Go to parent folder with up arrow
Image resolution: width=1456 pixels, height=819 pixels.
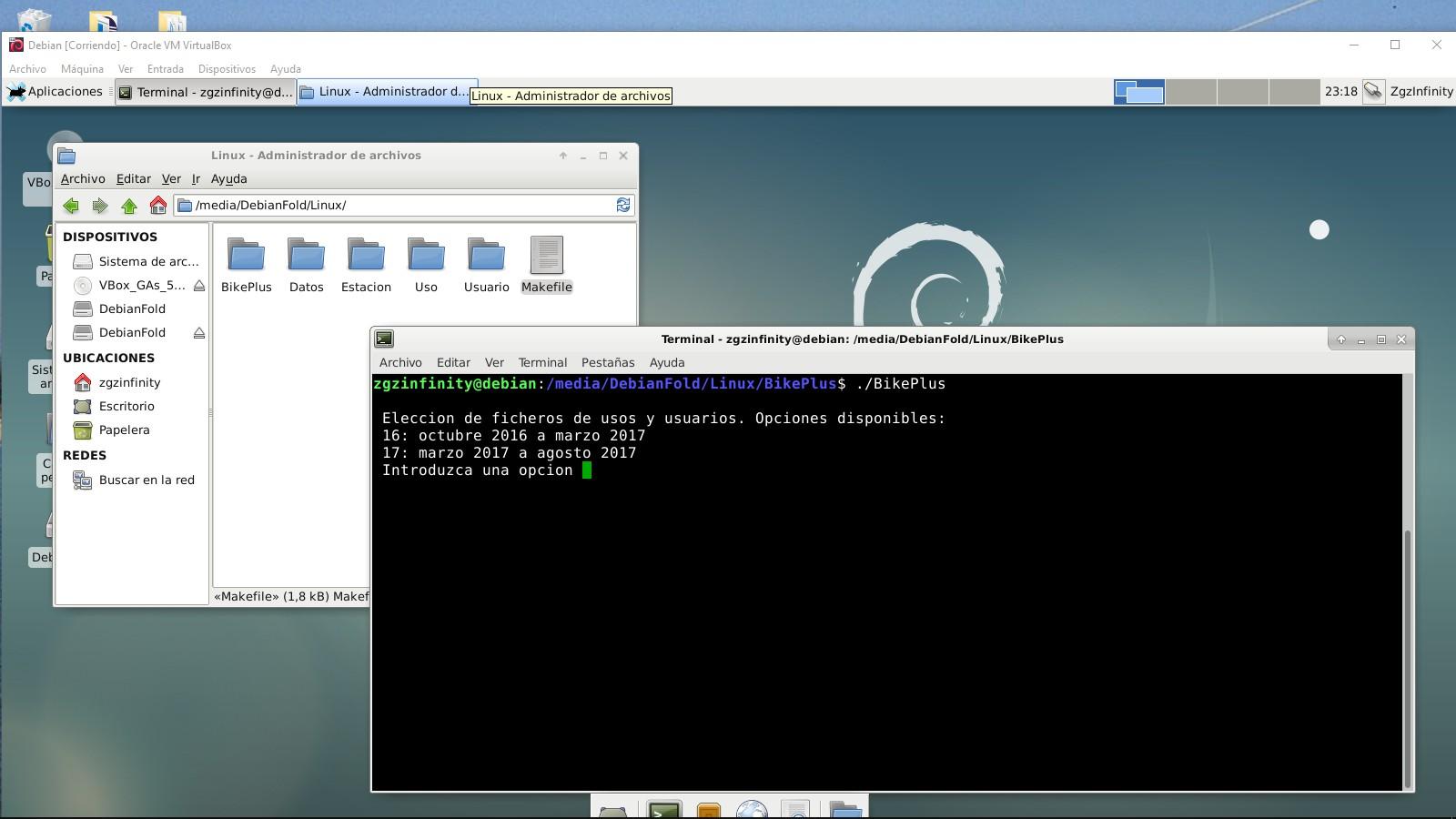click(x=129, y=206)
